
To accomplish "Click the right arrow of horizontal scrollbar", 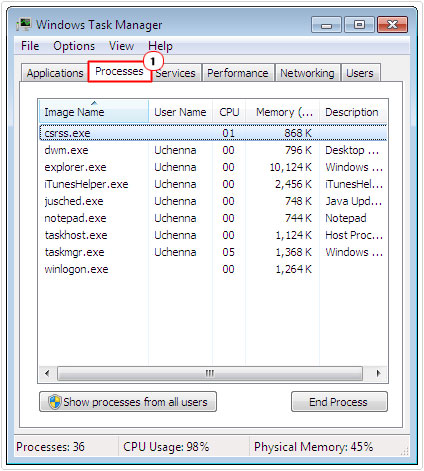I will click(378, 373).
